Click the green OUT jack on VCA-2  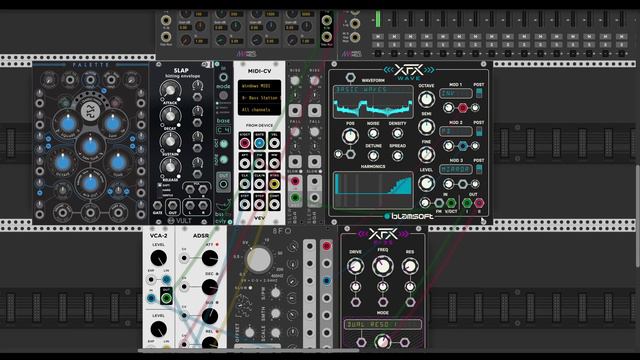[x=166, y=298]
